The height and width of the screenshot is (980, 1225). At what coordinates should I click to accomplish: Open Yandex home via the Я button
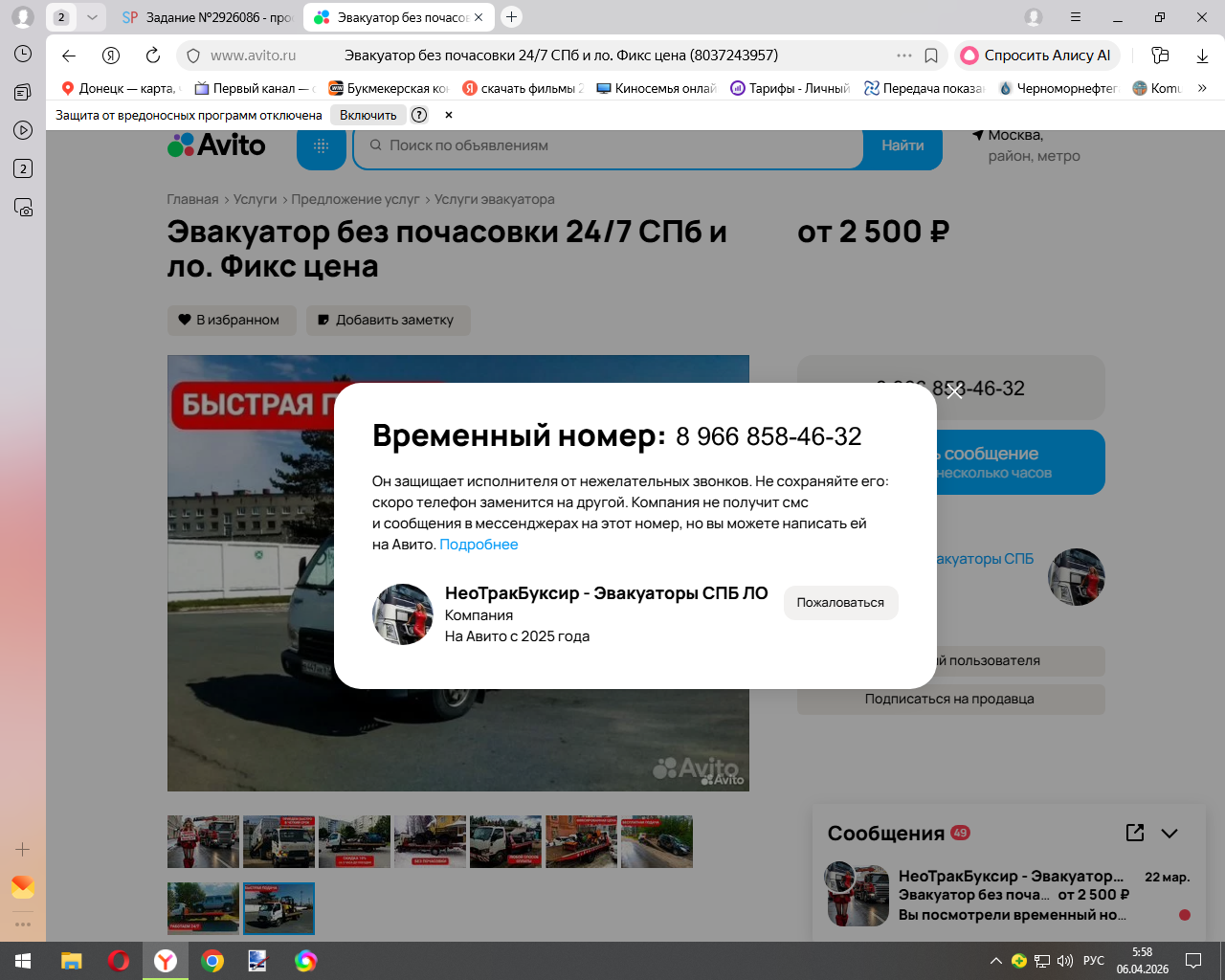pyautogui.click(x=111, y=56)
